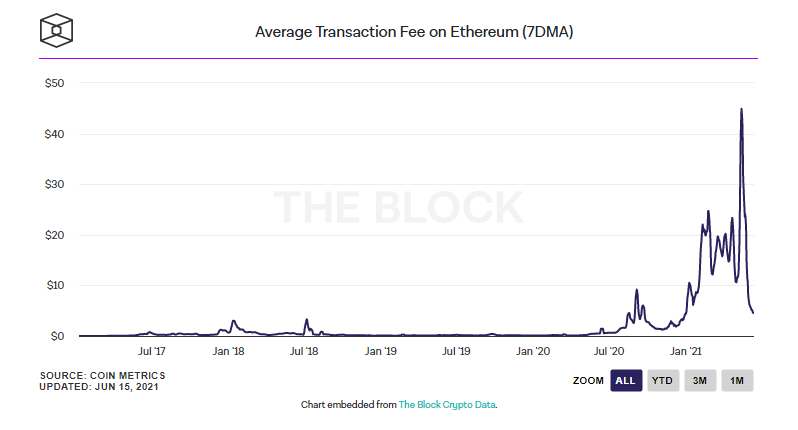Click The Block cube logo icon

(x=58, y=30)
